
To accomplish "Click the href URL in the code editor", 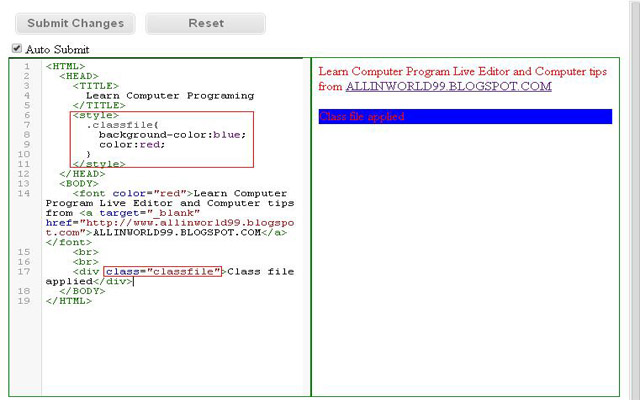I will [170, 227].
